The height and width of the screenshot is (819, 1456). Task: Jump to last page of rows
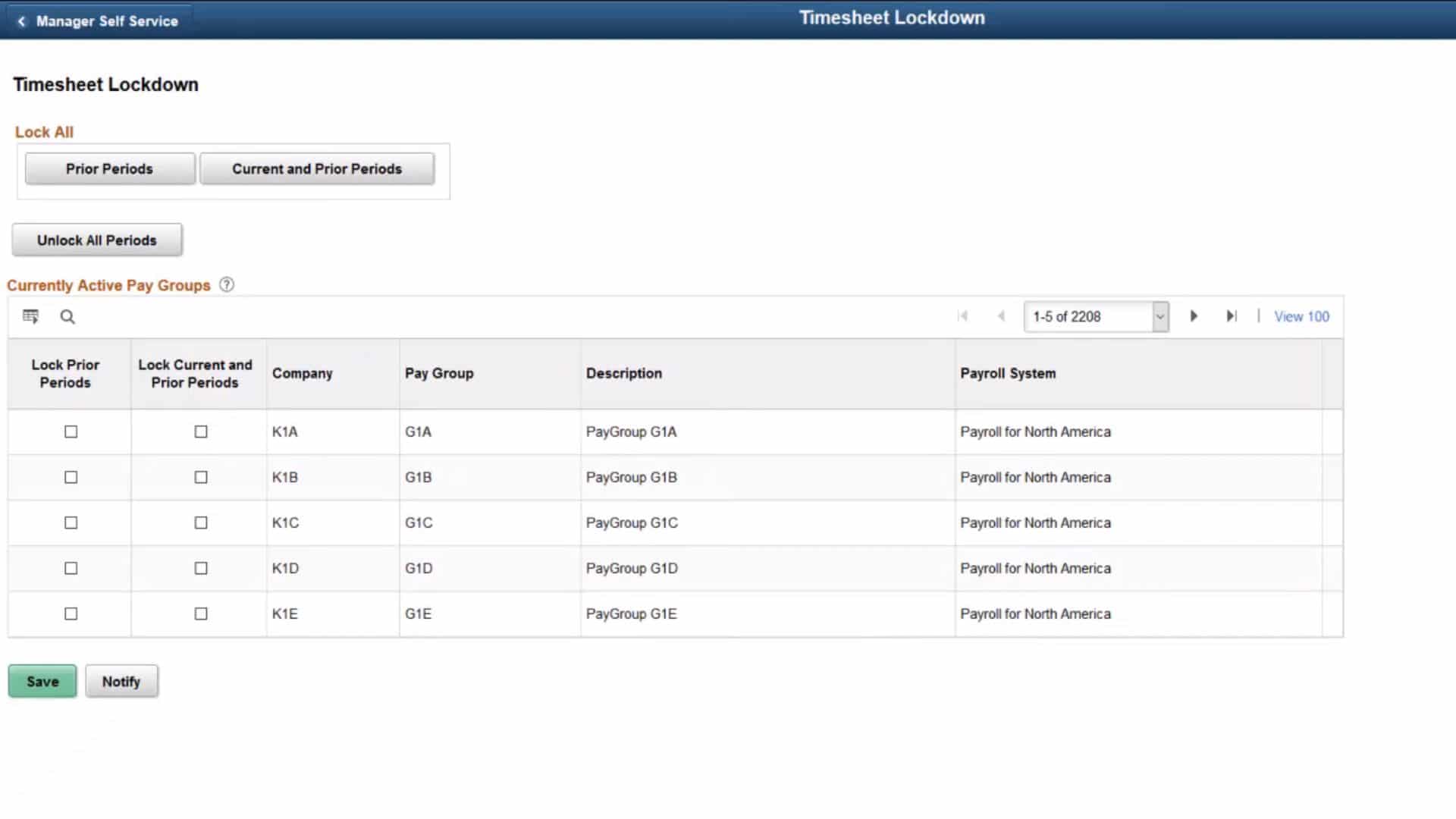click(1232, 316)
